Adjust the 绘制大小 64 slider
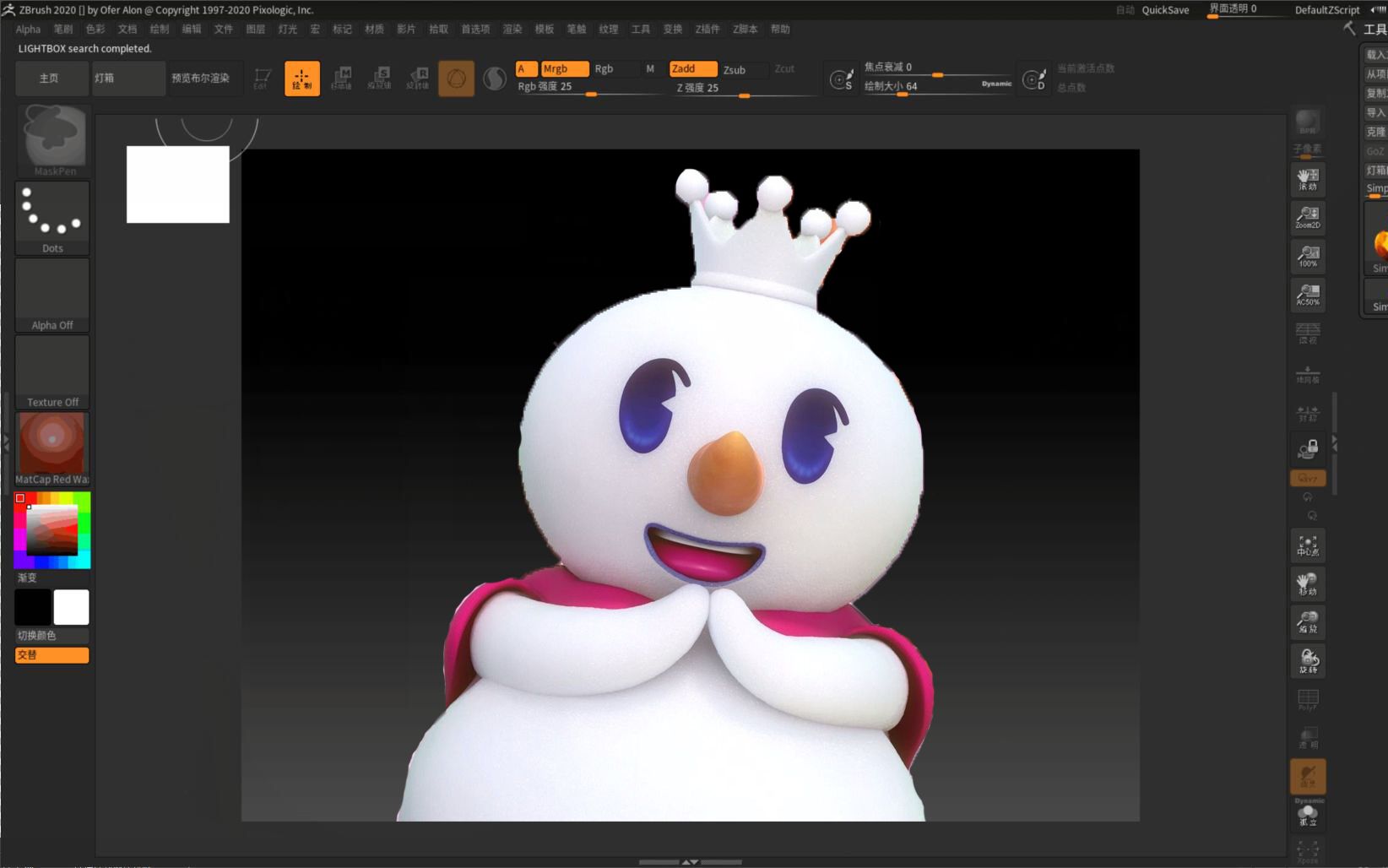The image size is (1388, 868). pos(937,86)
